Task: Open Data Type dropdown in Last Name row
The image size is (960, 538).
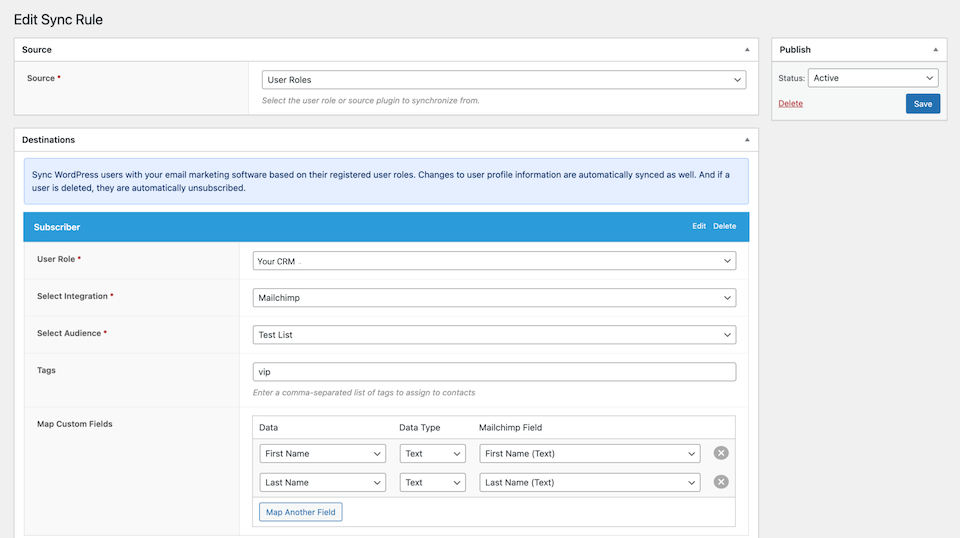Action: [x=432, y=482]
